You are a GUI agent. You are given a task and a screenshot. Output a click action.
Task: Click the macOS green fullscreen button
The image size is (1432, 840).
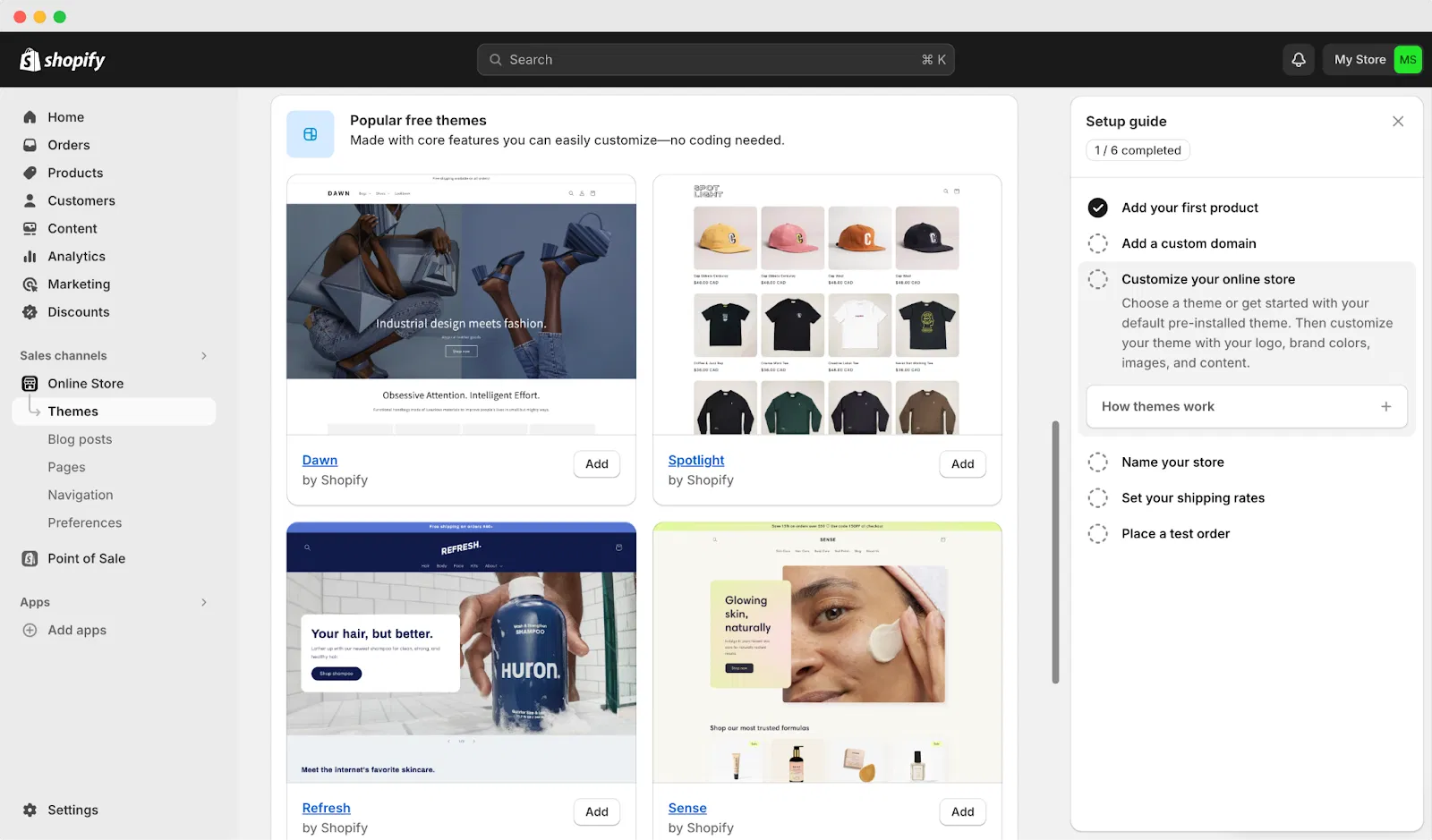click(60, 17)
